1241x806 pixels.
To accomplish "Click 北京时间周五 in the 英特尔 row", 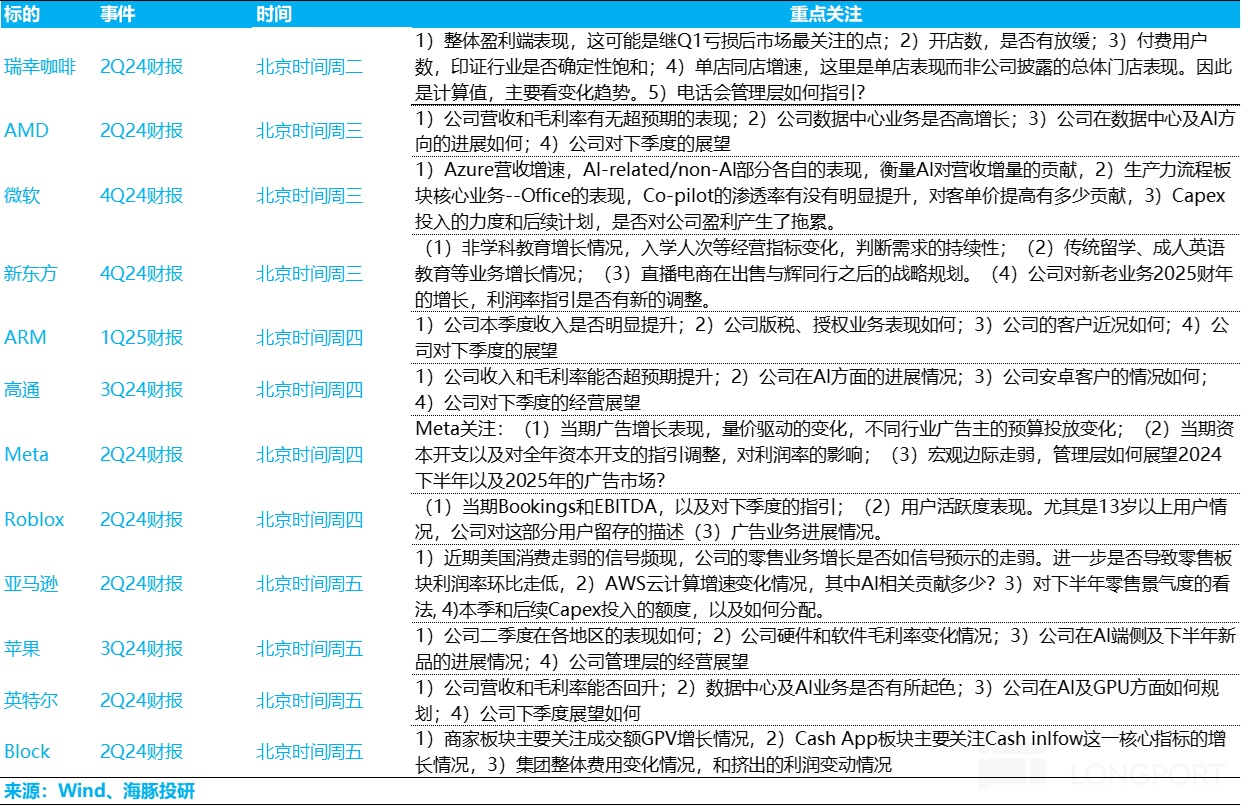I will (310, 699).
